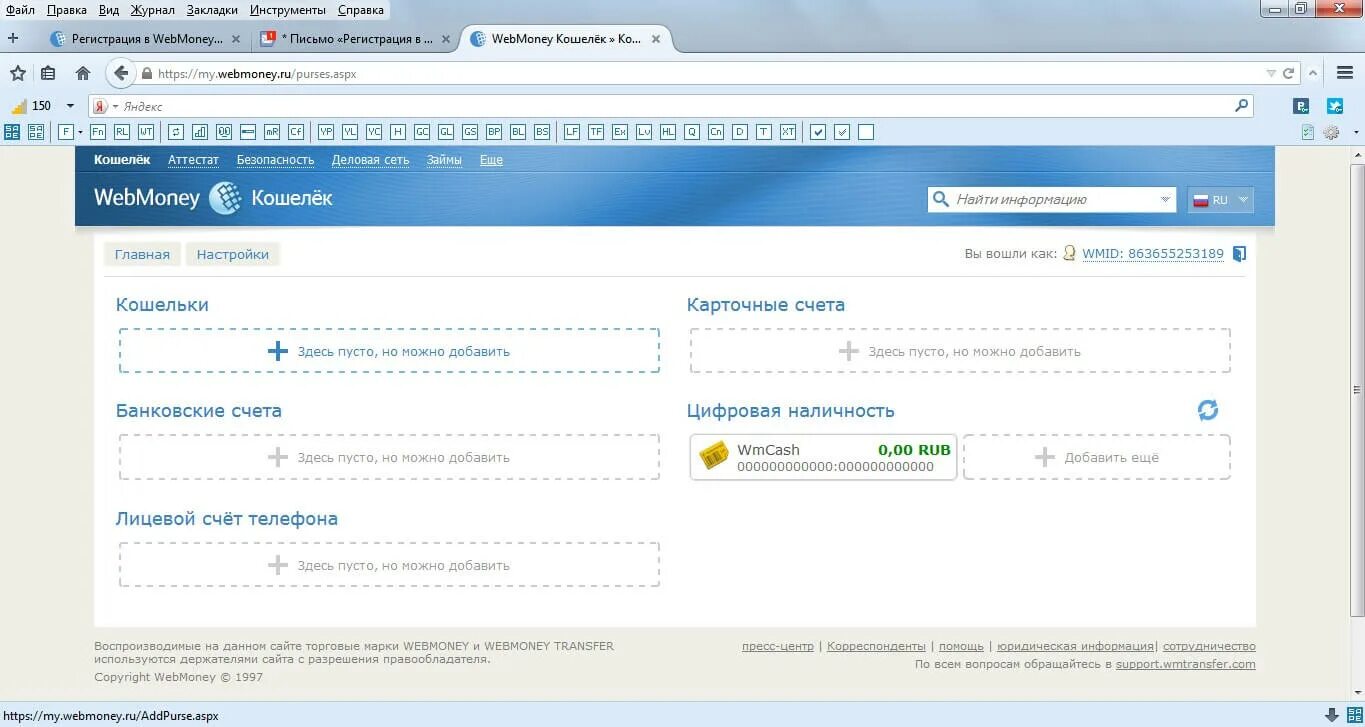Open the Безопасность navigation link
Screen dimensions: 1365x727
click(x=275, y=160)
